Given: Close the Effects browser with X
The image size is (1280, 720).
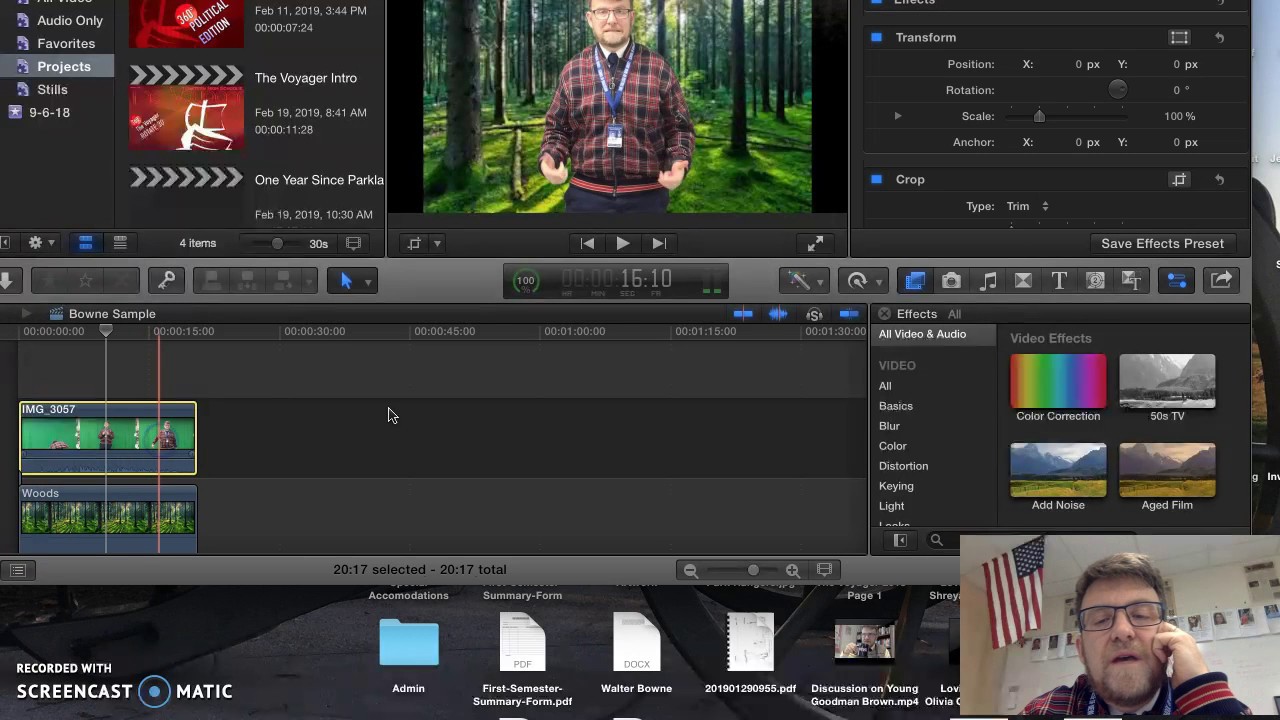Looking at the screenshot, I should 884,314.
